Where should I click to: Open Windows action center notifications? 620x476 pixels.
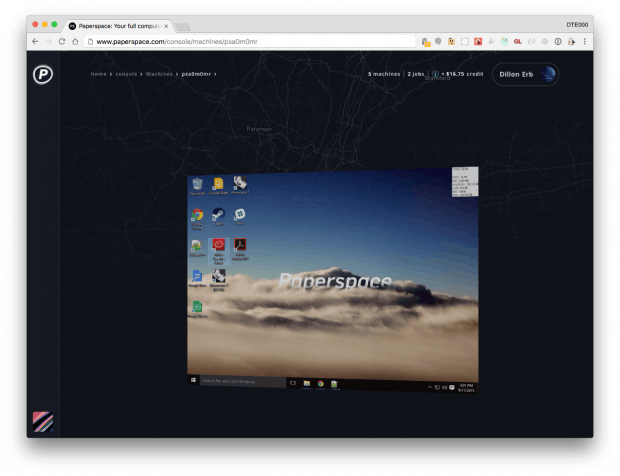tap(452, 387)
